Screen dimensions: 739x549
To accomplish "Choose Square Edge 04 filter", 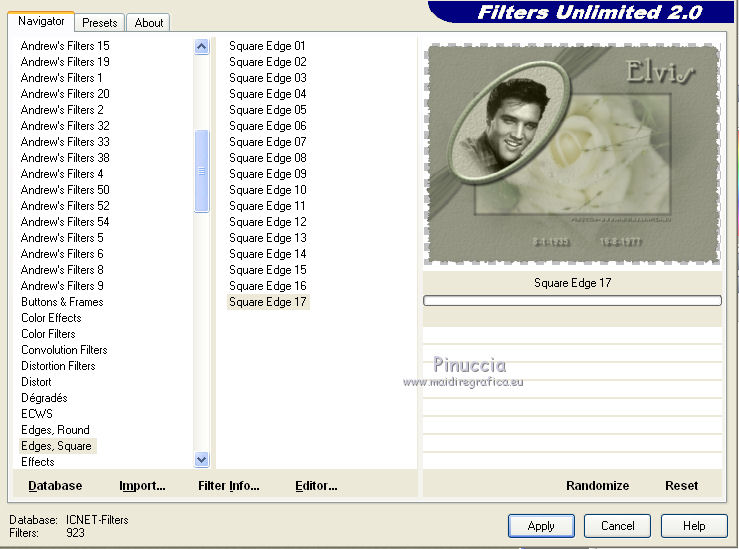I will [267, 94].
